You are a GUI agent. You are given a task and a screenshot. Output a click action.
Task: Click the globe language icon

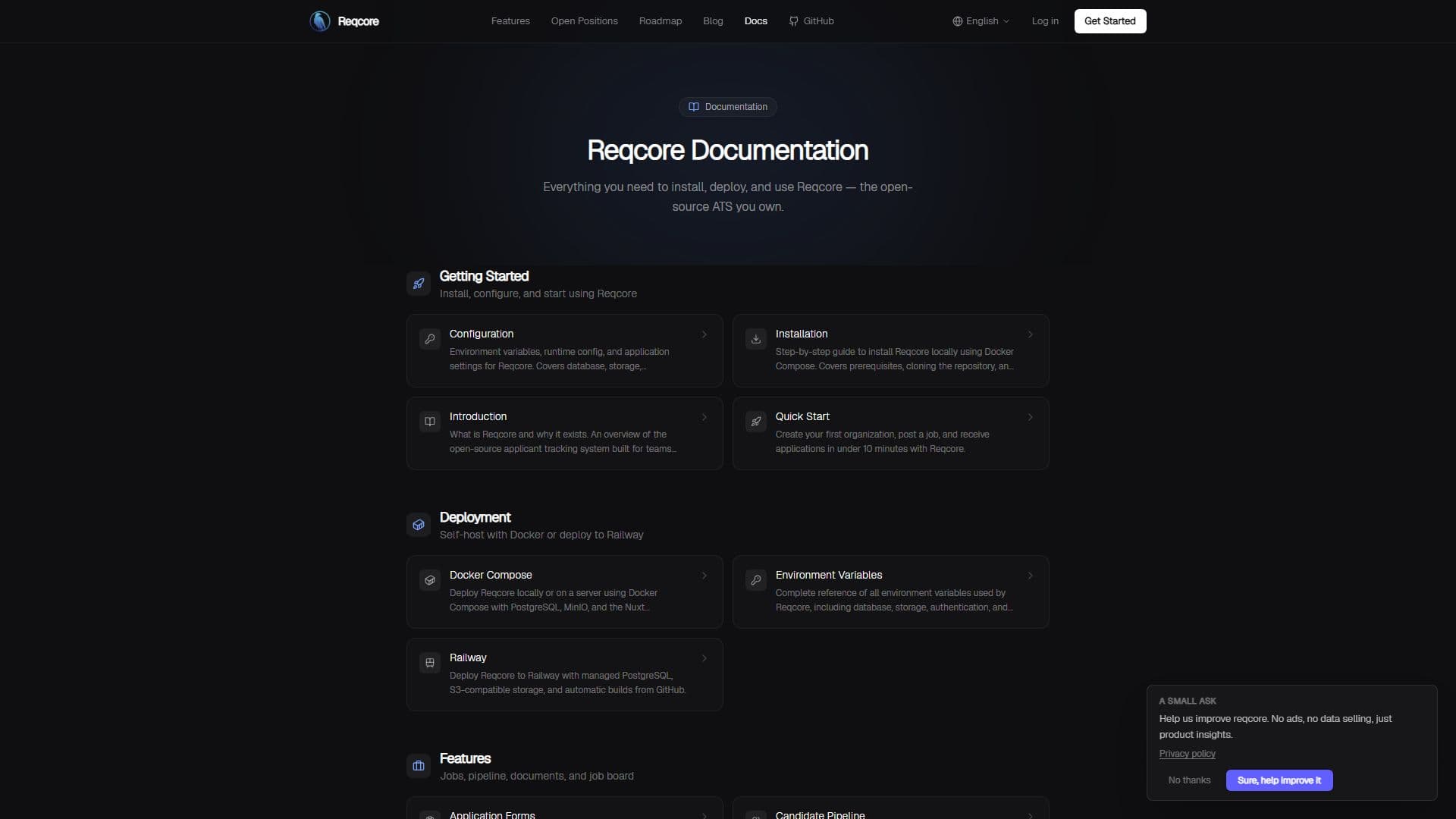click(957, 21)
